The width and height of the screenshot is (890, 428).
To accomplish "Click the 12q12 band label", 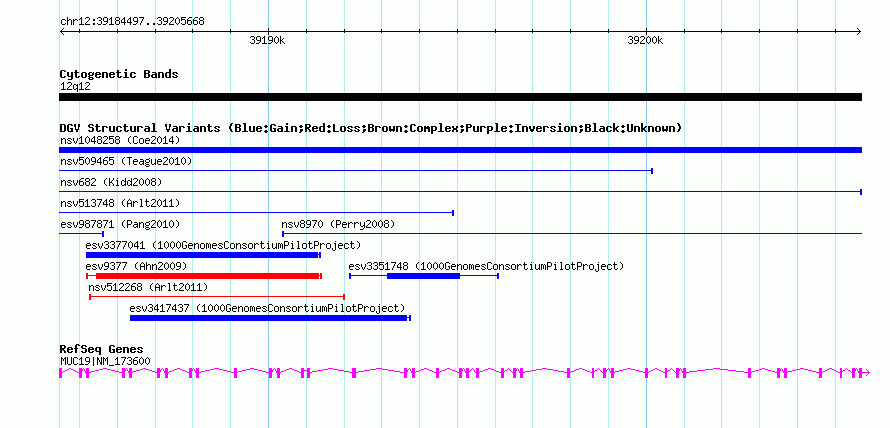I will pyautogui.click(x=75, y=87).
